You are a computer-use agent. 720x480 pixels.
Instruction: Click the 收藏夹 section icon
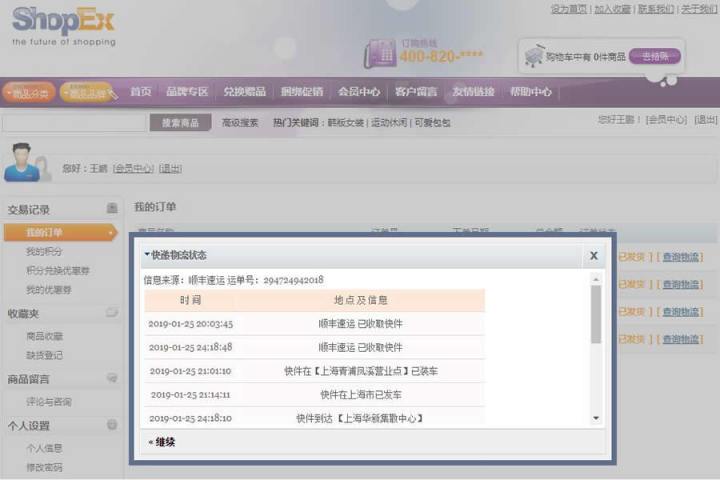pos(113,313)
